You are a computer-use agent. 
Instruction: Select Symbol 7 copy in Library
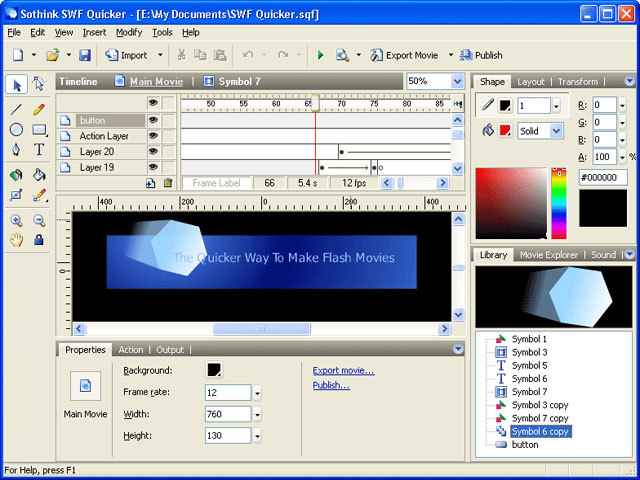click(540, 418)
